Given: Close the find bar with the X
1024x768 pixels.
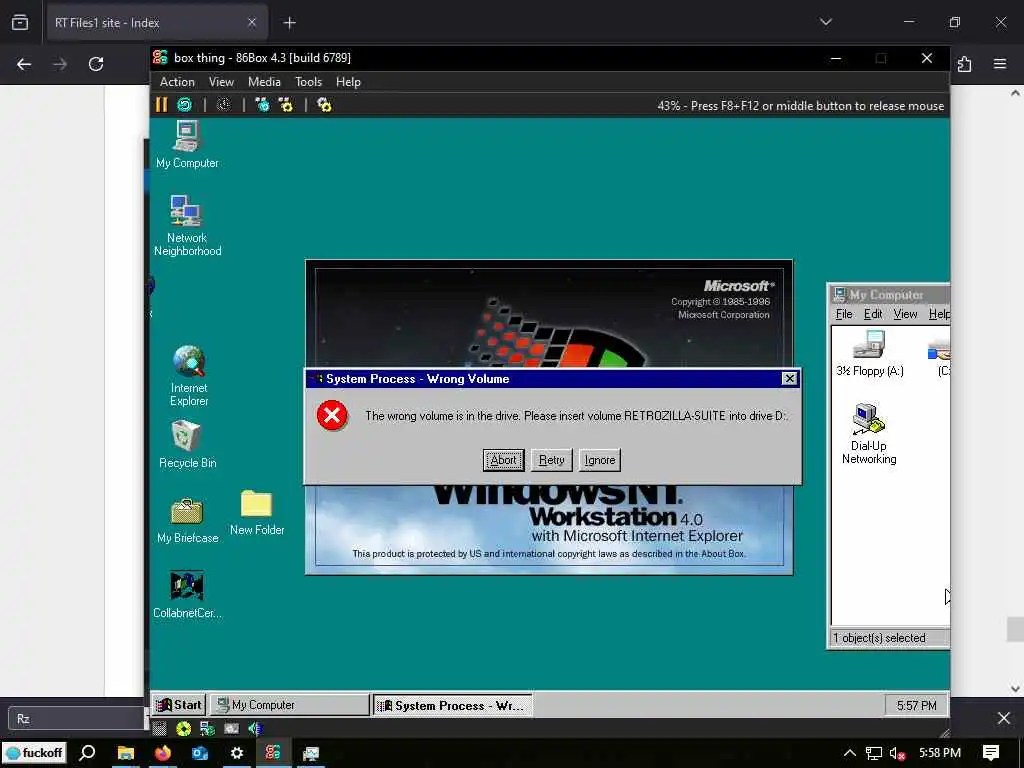Looking at the screenshot, I should pyautogui.click(x=1004, y=718).
